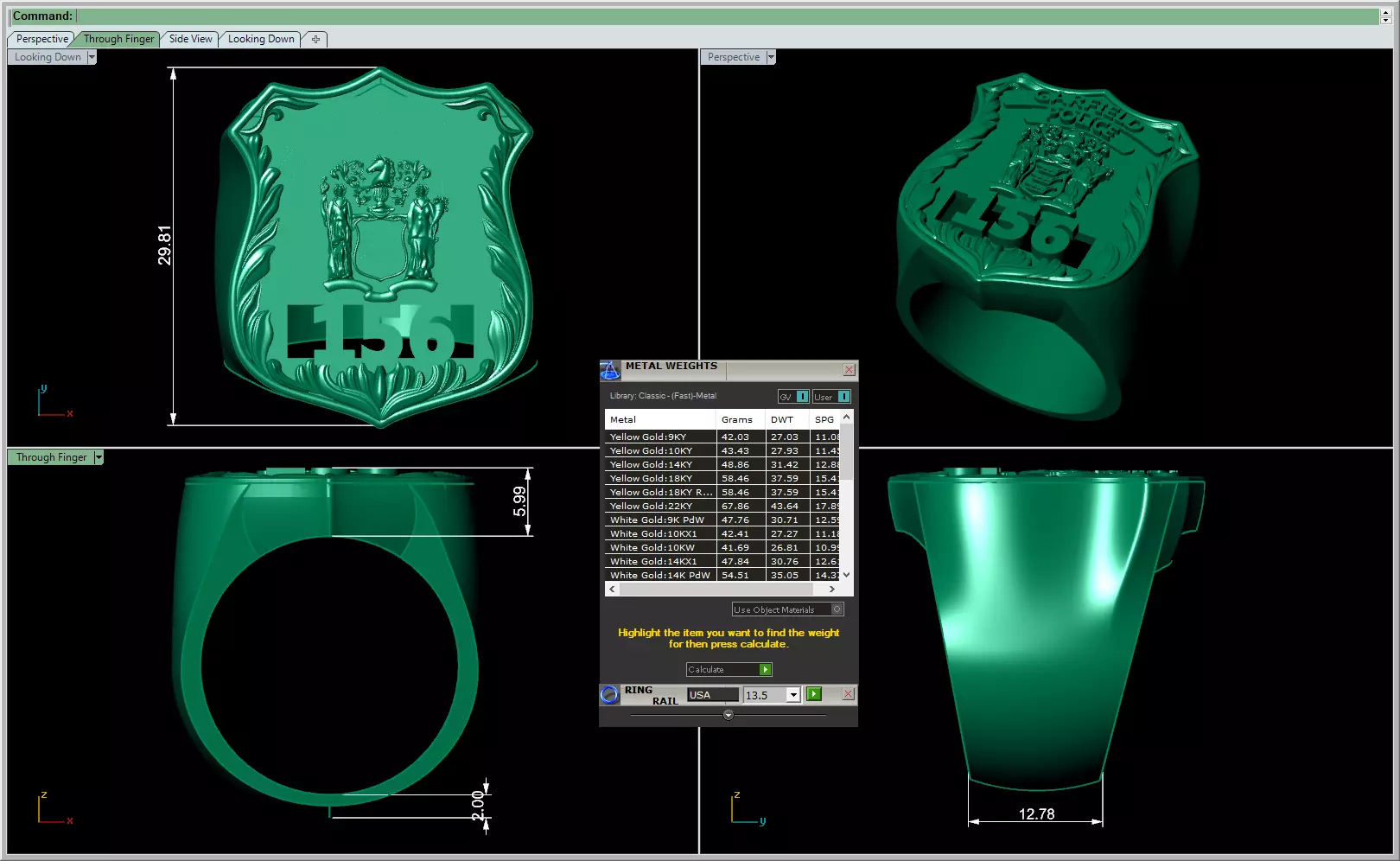Select the White Gold:9K PdW row
The height and width of the screenshot is (861, 1400).
pos(722,520)
